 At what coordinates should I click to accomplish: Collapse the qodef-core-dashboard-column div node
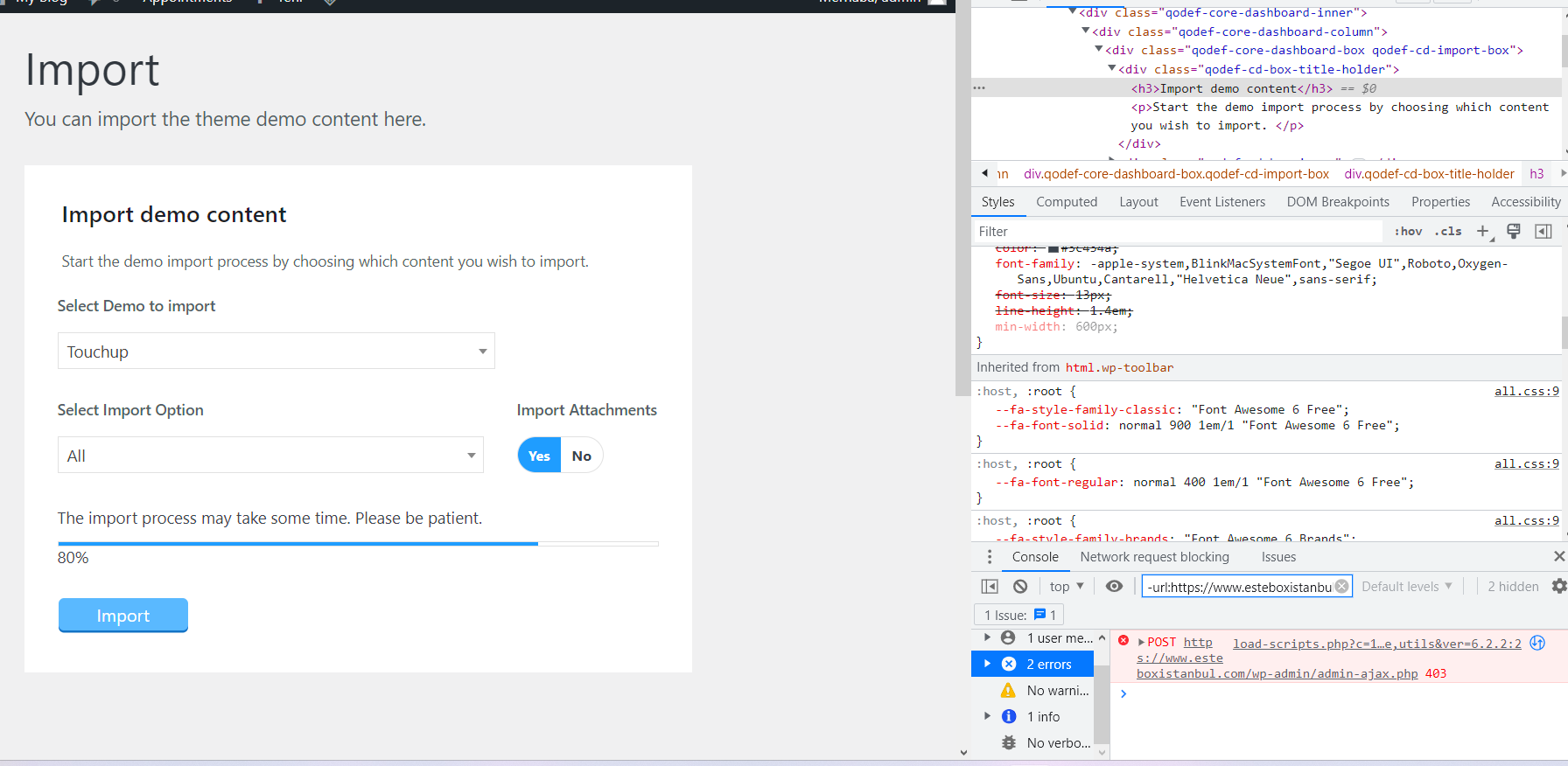[1086, 31]
